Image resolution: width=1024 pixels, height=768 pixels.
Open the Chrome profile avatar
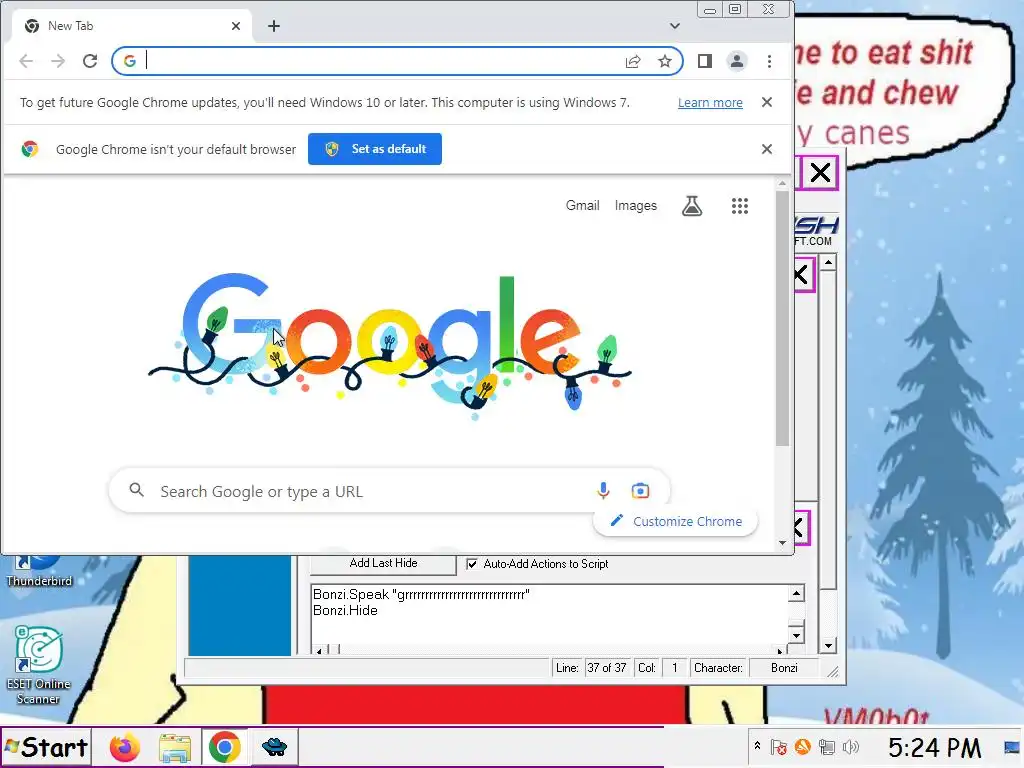tap(737, 61)
